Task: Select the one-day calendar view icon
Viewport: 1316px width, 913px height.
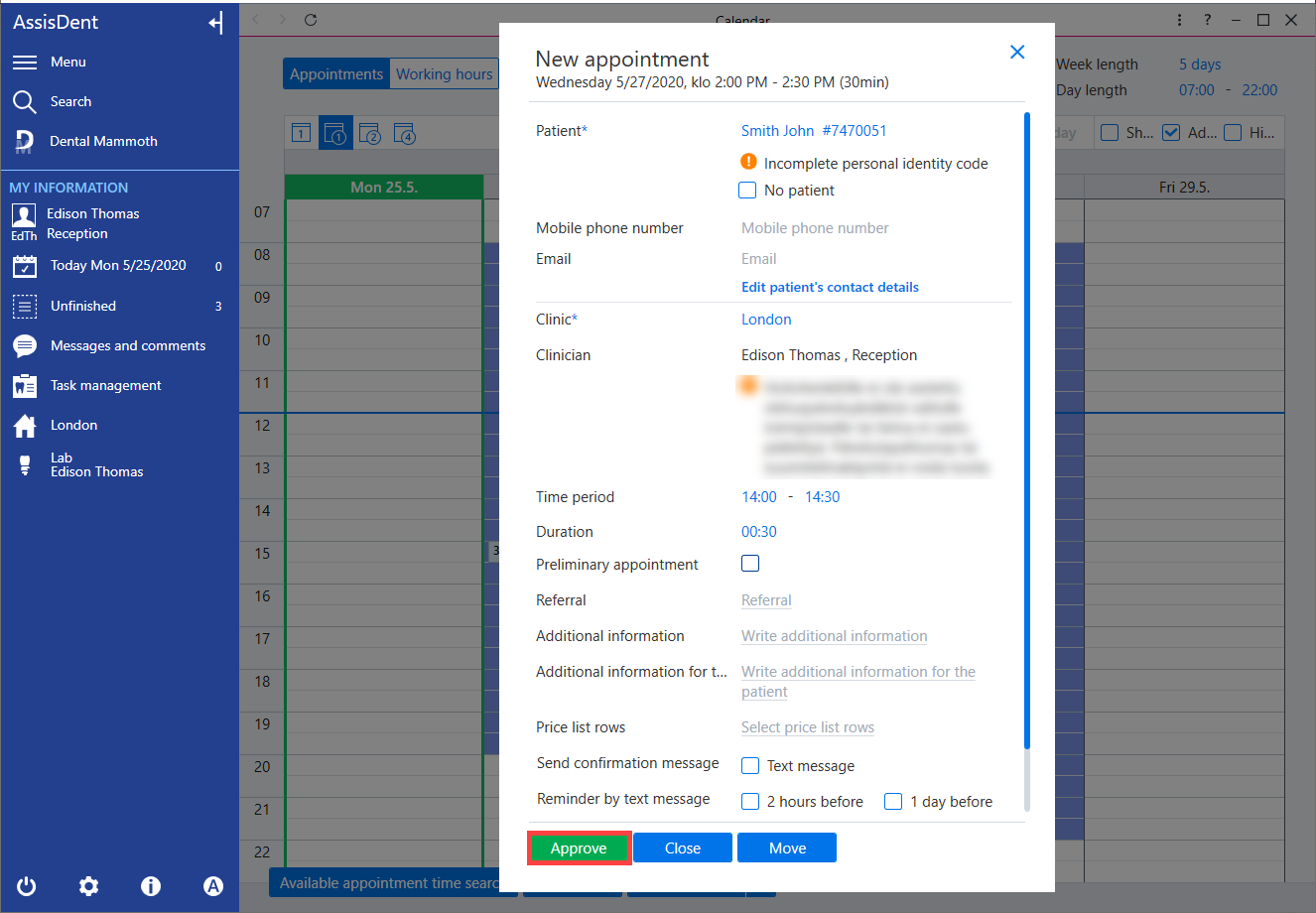Action: [302, 133]
